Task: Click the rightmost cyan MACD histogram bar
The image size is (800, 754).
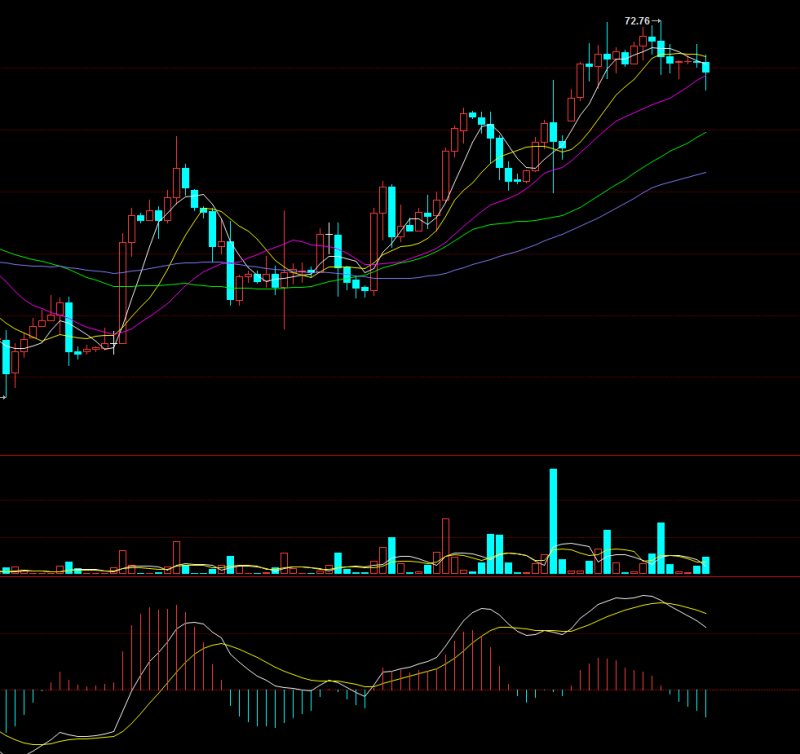Action: point(706,703)
